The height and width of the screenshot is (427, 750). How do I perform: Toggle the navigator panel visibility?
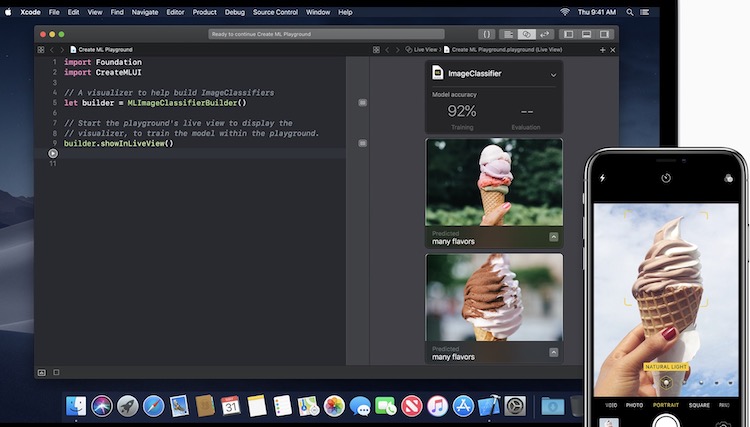pos(568,34)
